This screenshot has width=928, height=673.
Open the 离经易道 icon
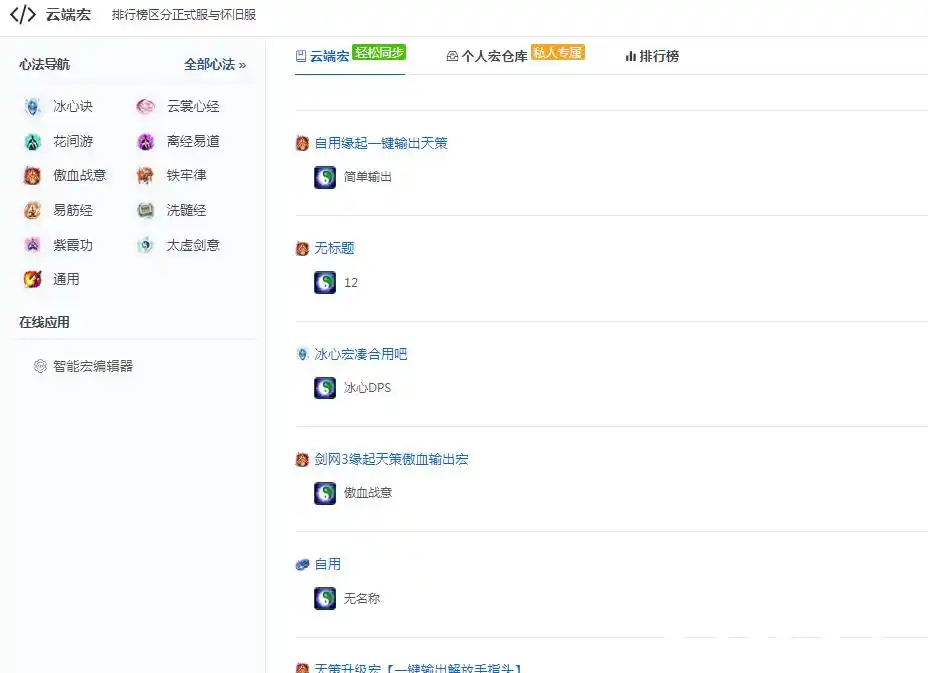146,141
